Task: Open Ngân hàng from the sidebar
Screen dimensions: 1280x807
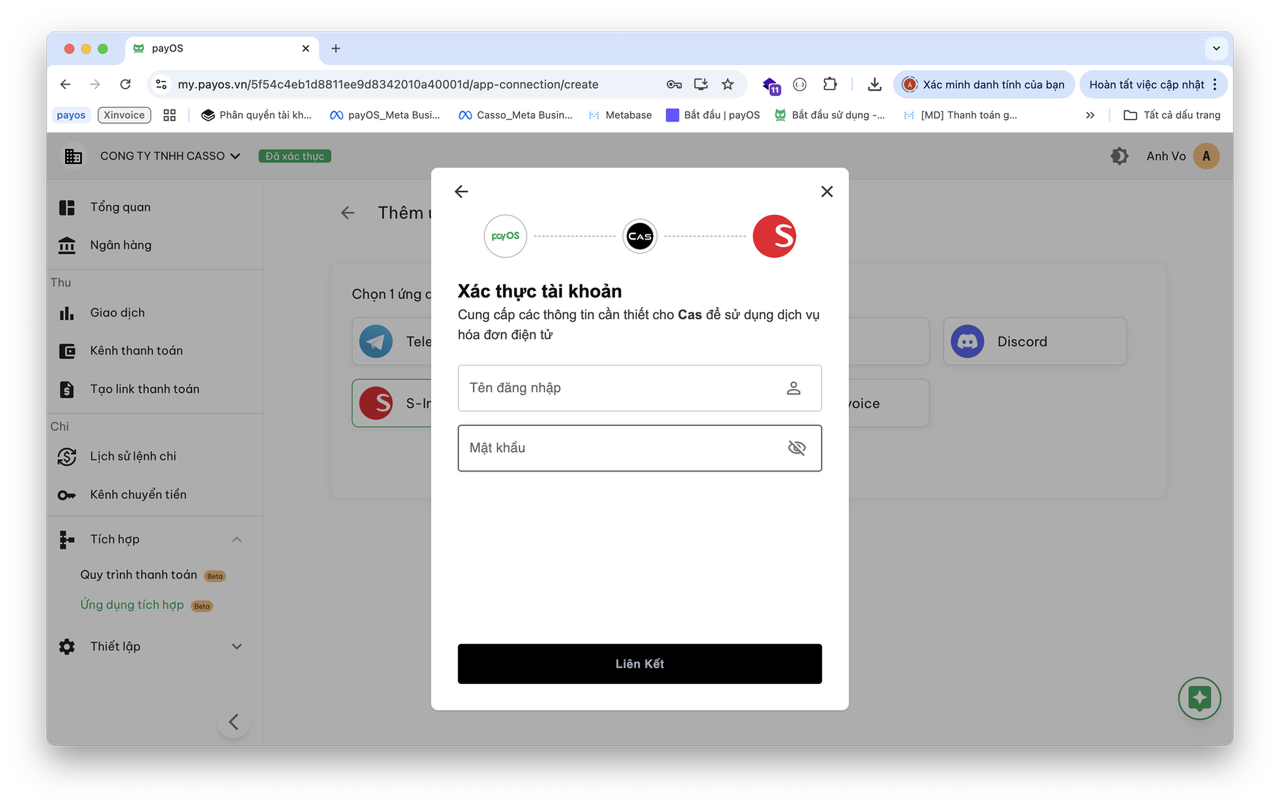Action: (x=120, y=245)
